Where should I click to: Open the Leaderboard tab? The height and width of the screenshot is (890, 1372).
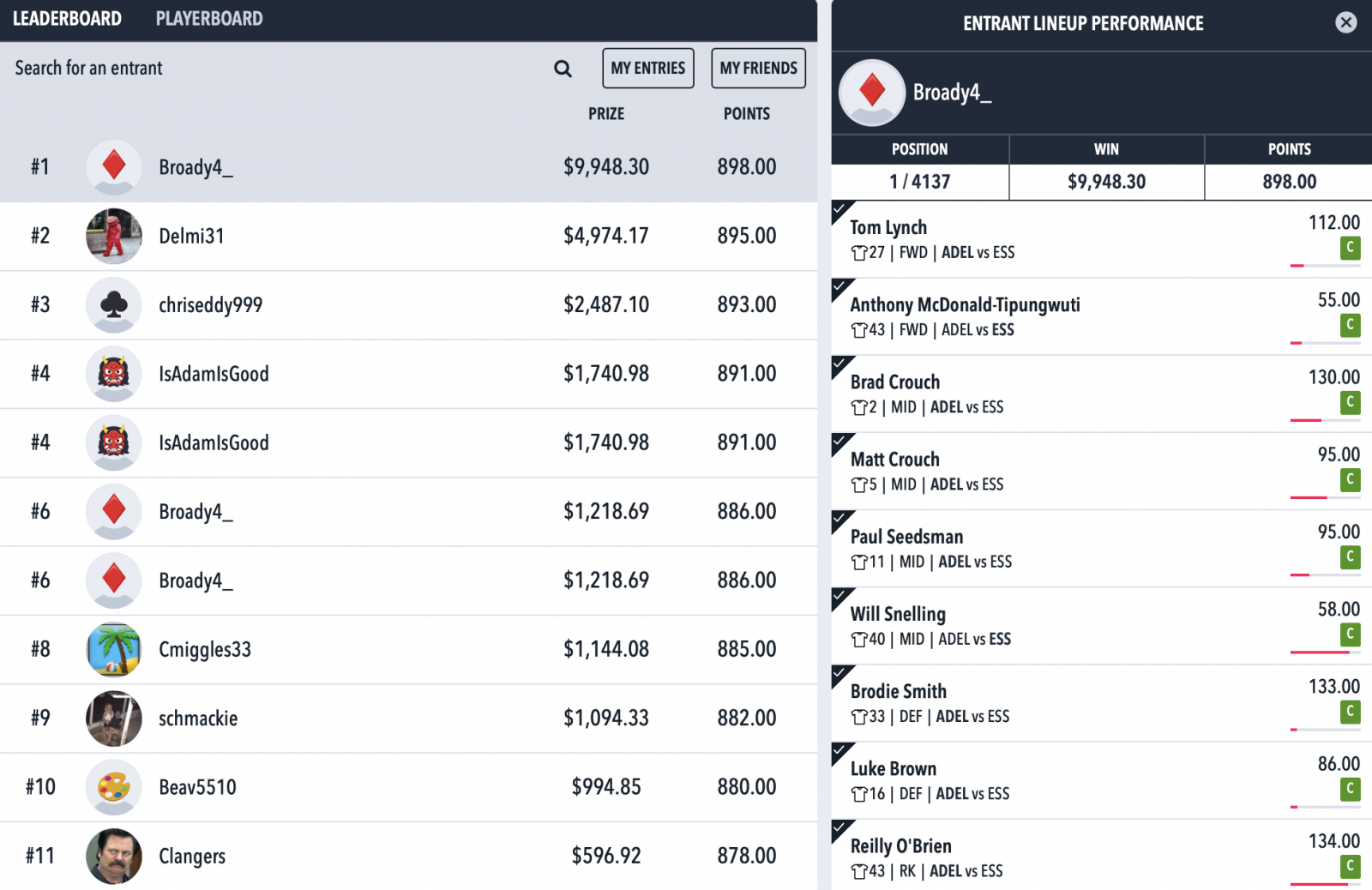pyautogui.click(x=67, y=19)
